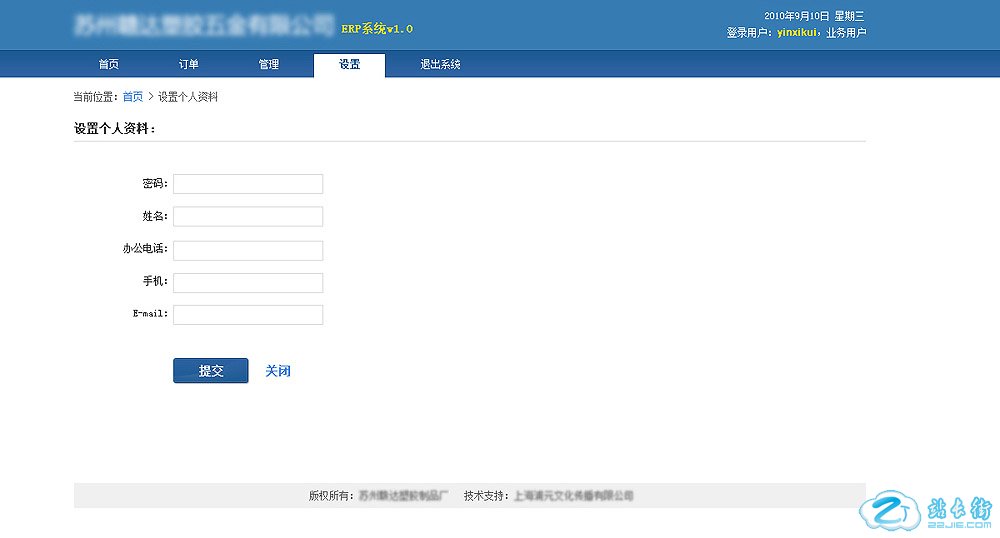The height and width of the screenshot is (538, 1000).
Task: Click the yinxikui username in header
Action: tap(796, 33)
